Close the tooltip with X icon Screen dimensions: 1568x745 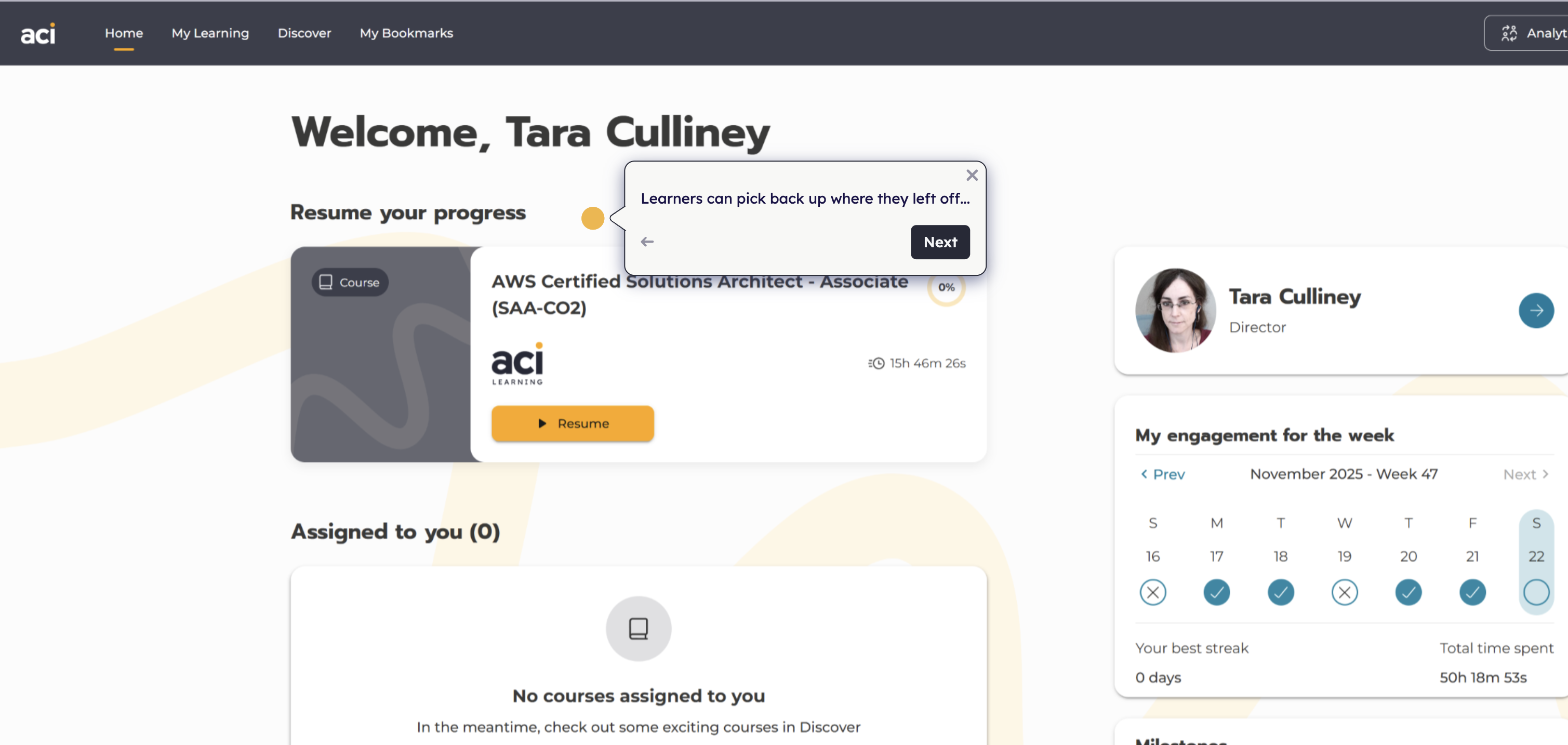(972, 175)
